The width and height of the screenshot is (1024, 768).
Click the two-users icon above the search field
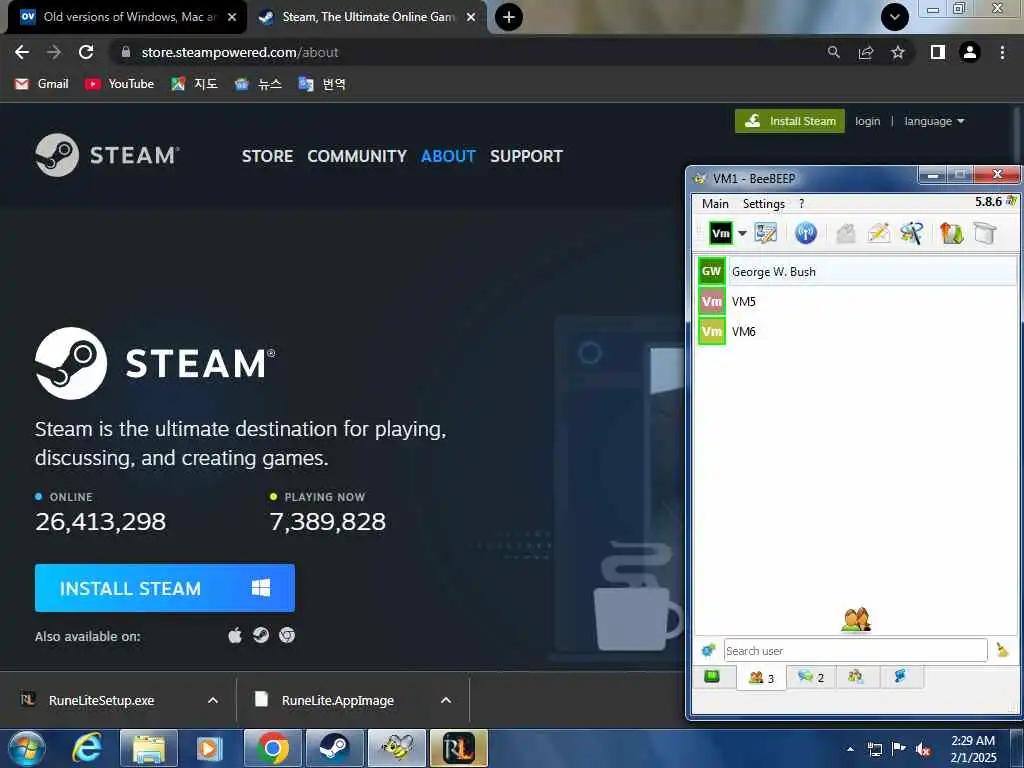point(856,620)
